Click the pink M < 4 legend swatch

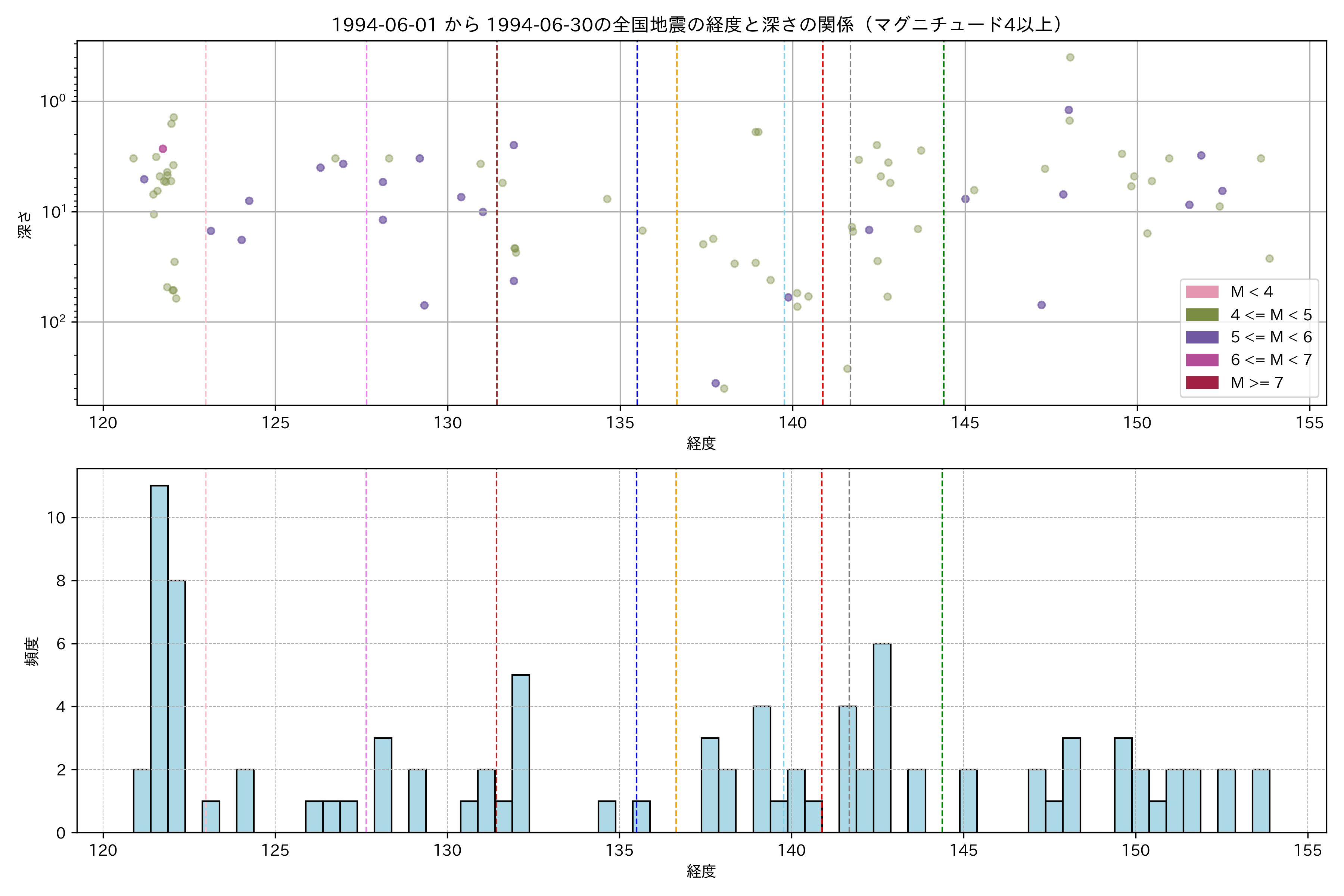pos(1202,292)
